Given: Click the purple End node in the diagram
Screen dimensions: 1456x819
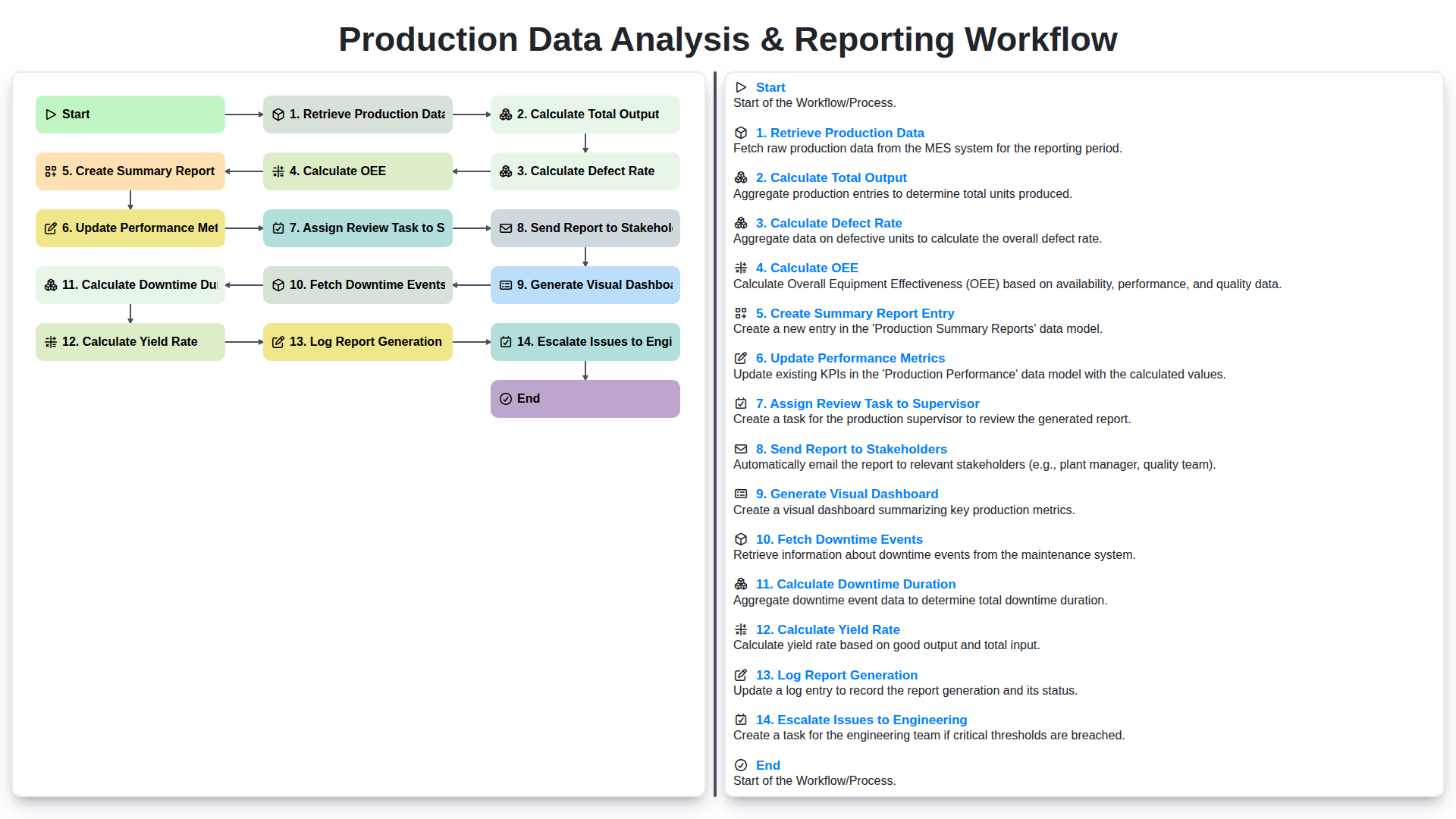Looking at the screenshot, I should click(x=585, y=398).
